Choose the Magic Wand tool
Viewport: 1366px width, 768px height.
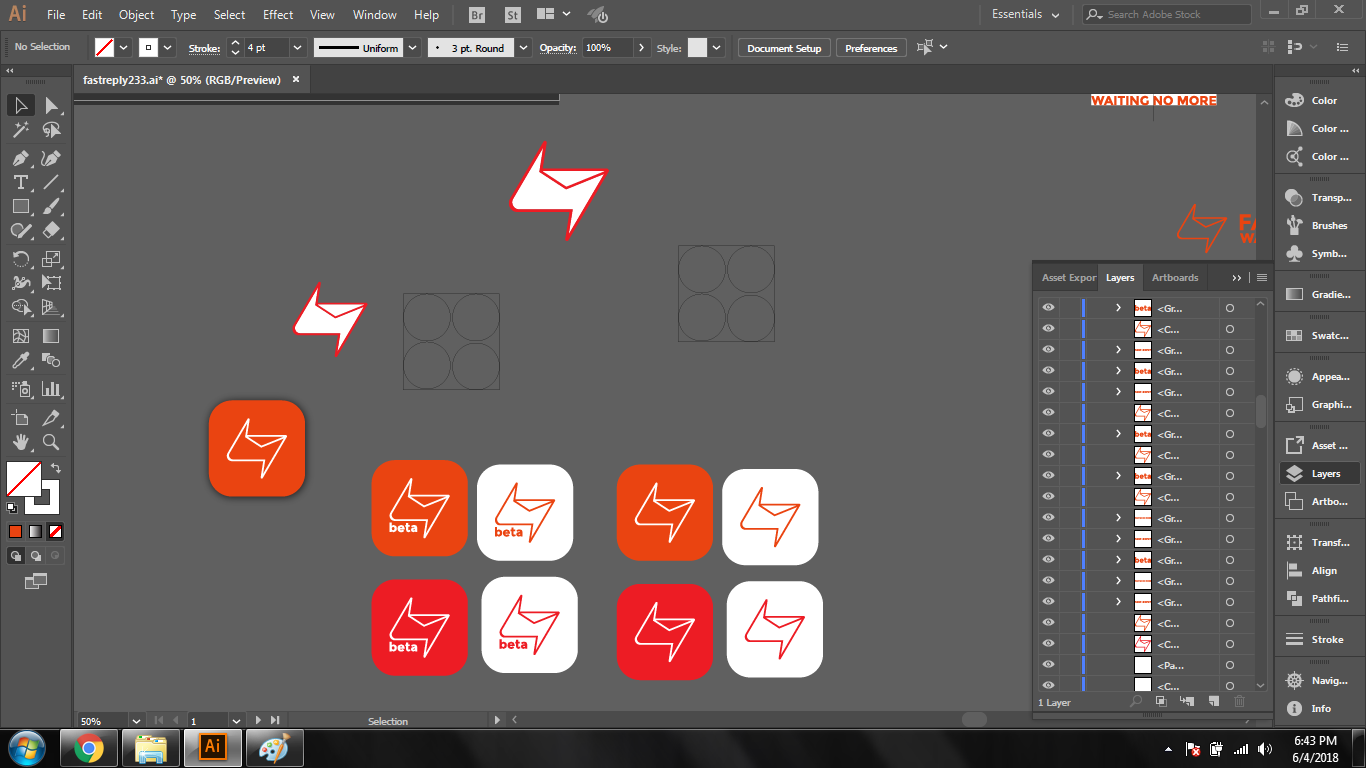tap(20, 130)
